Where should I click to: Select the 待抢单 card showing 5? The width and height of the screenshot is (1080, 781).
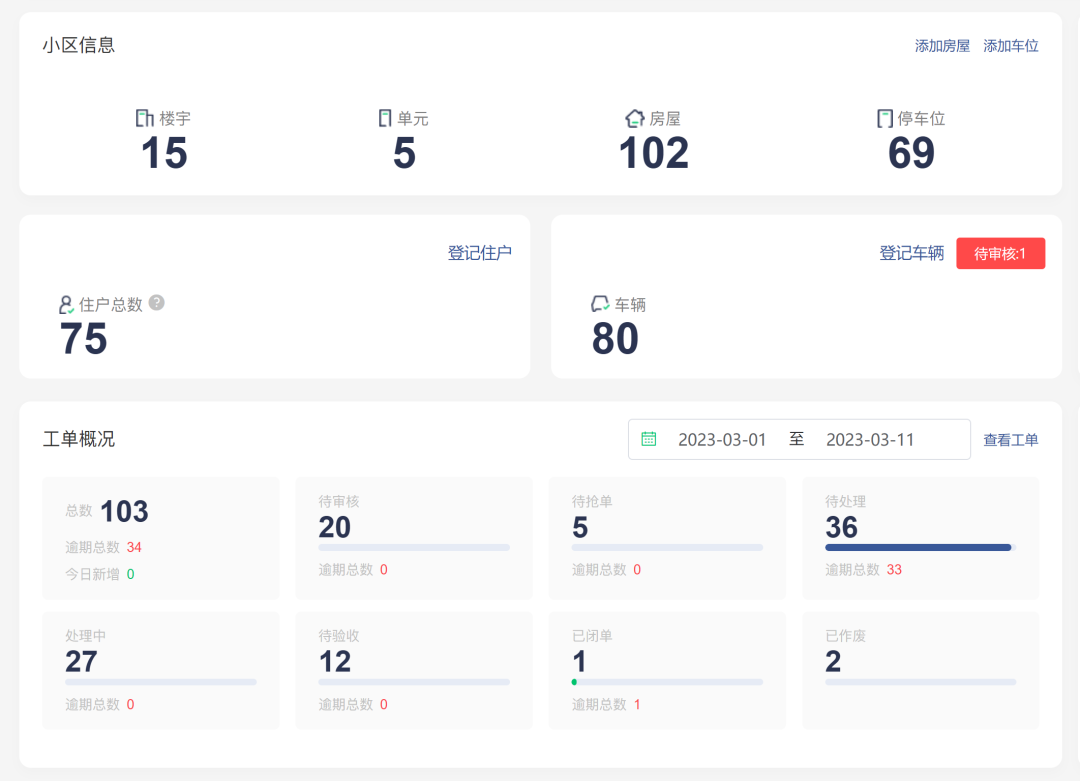point(666,538)
